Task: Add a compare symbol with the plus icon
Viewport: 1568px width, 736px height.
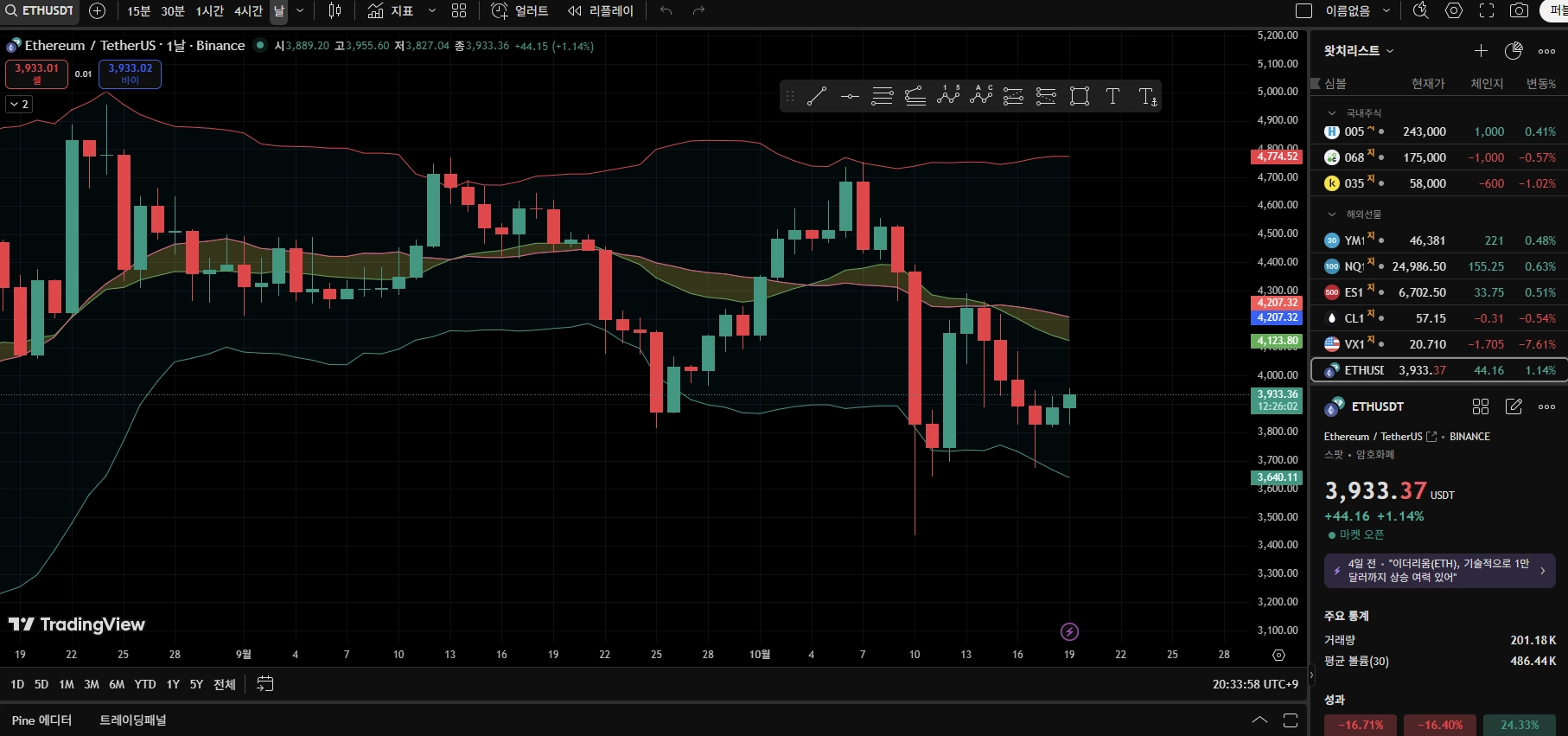Action: [x=98, y=10]
